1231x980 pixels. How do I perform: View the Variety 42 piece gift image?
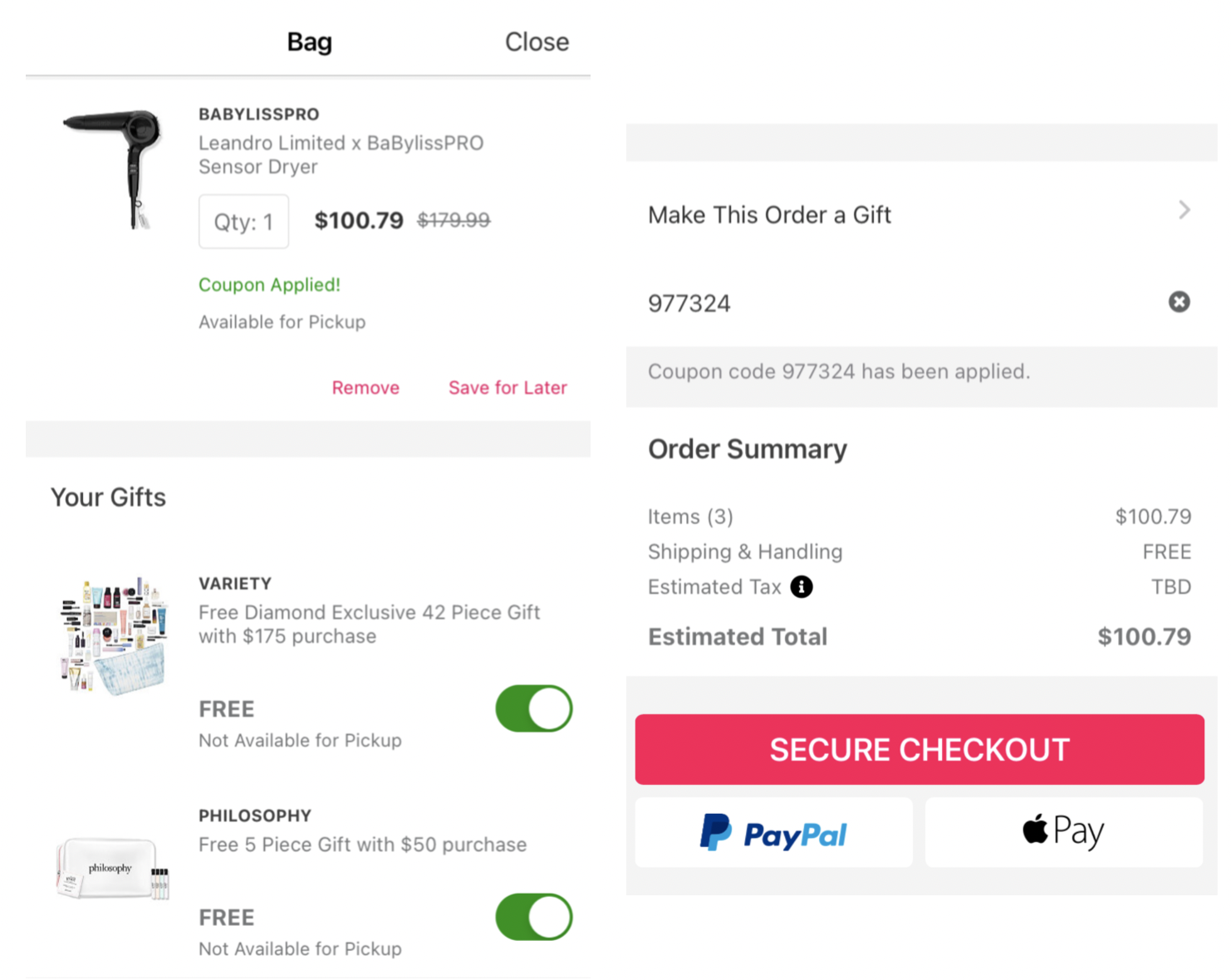tap(114, 635)
